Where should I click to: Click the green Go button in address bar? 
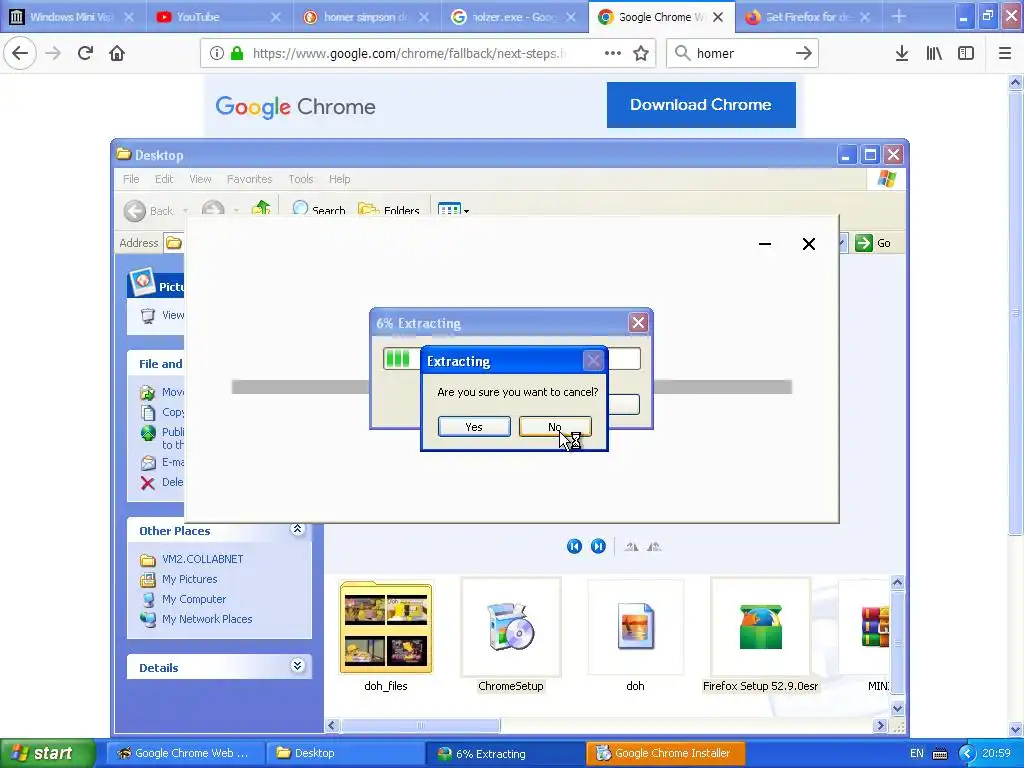coord(873,243)
